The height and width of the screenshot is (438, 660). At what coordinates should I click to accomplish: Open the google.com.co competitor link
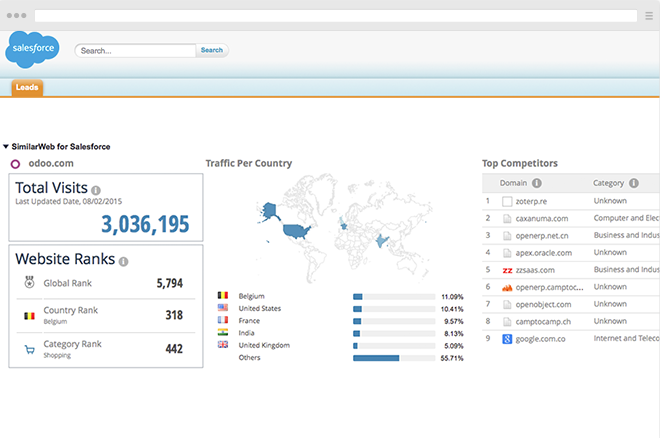click(x=540, y=339)
